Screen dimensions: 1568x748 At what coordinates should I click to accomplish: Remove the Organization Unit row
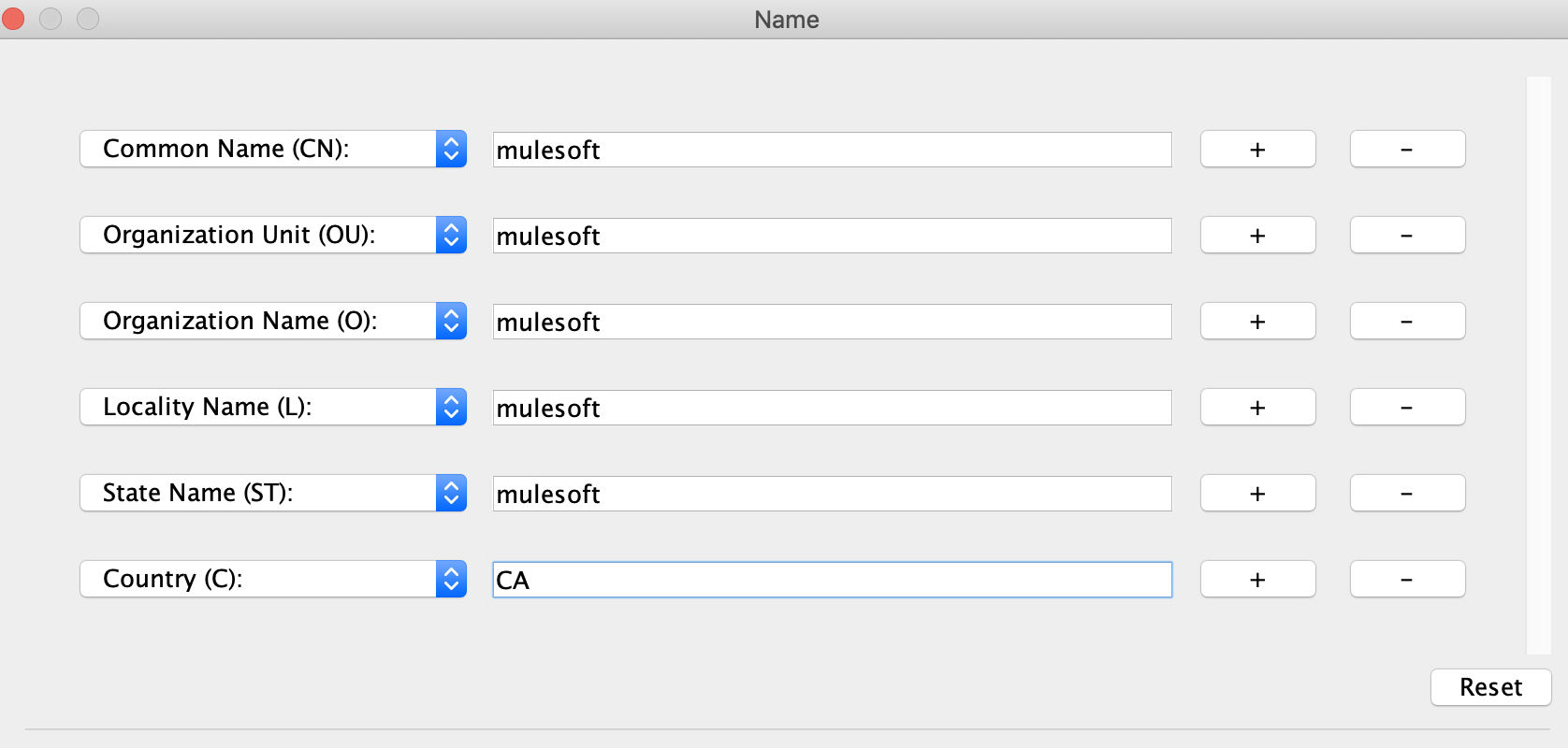(x=1407, y=236)
